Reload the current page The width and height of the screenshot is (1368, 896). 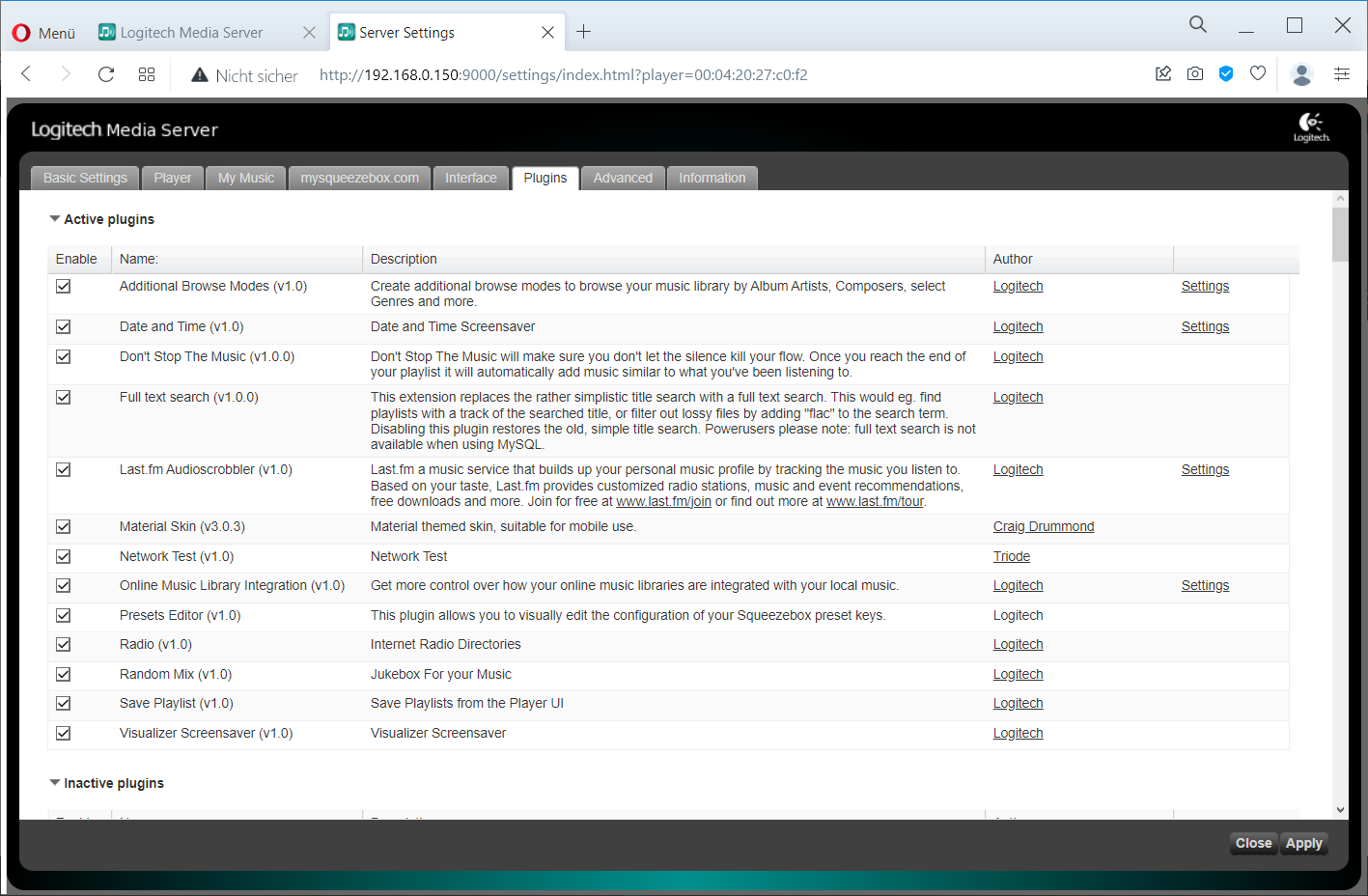point(106,74)
